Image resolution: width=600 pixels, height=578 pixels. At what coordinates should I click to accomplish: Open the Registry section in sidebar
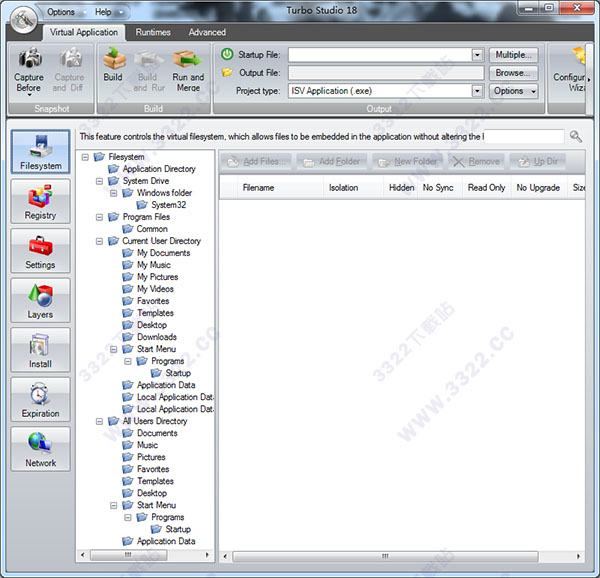[41, 201]
